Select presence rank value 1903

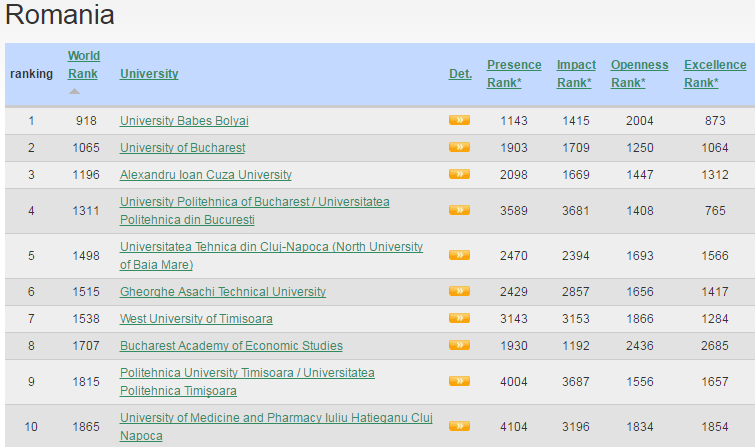point(514,147)
